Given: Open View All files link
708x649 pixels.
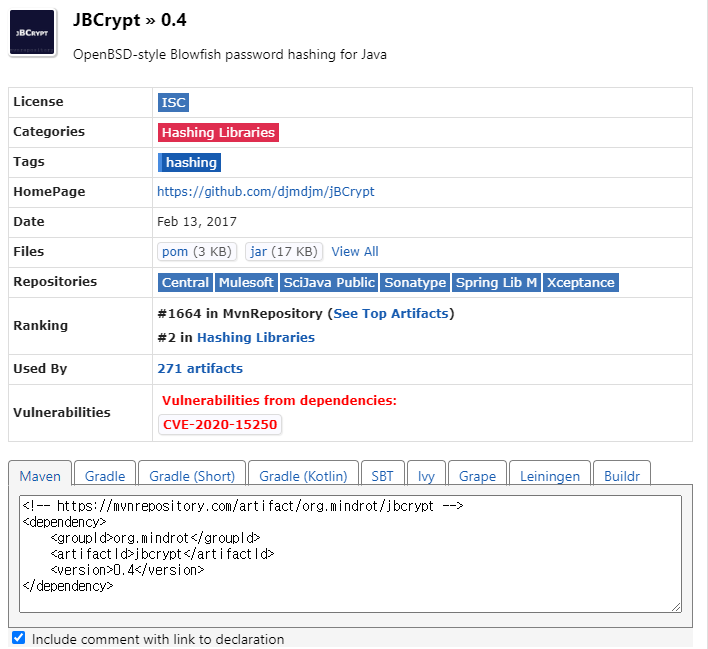Looking at the screenshot, I should pos(355,252).
